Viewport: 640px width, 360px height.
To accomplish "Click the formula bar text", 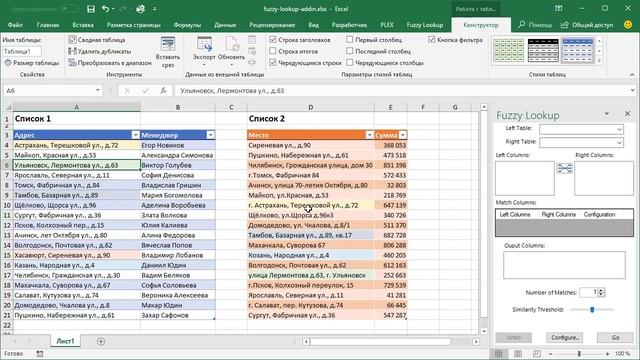I will [232, 91].
